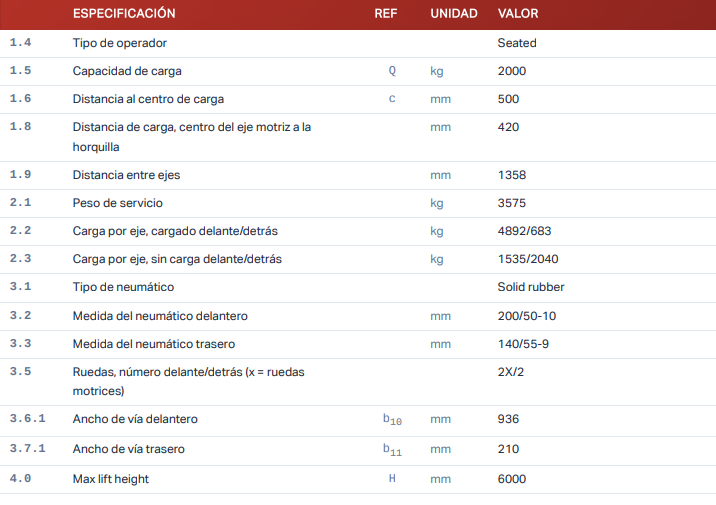
Task: Click the 'Max lift height' row label
Action: coord(111,479)
